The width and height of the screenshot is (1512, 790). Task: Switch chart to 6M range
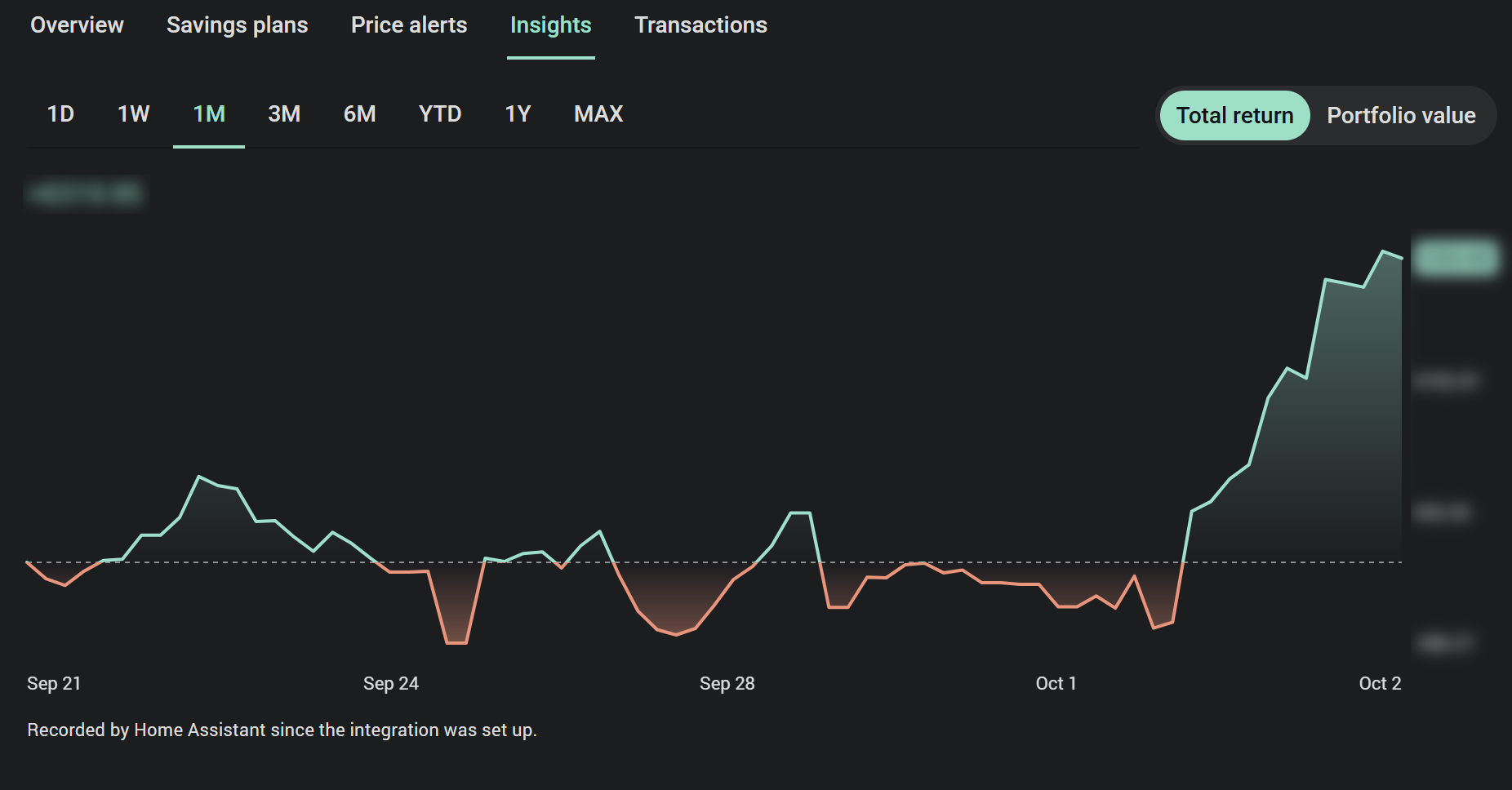point(359,114)
